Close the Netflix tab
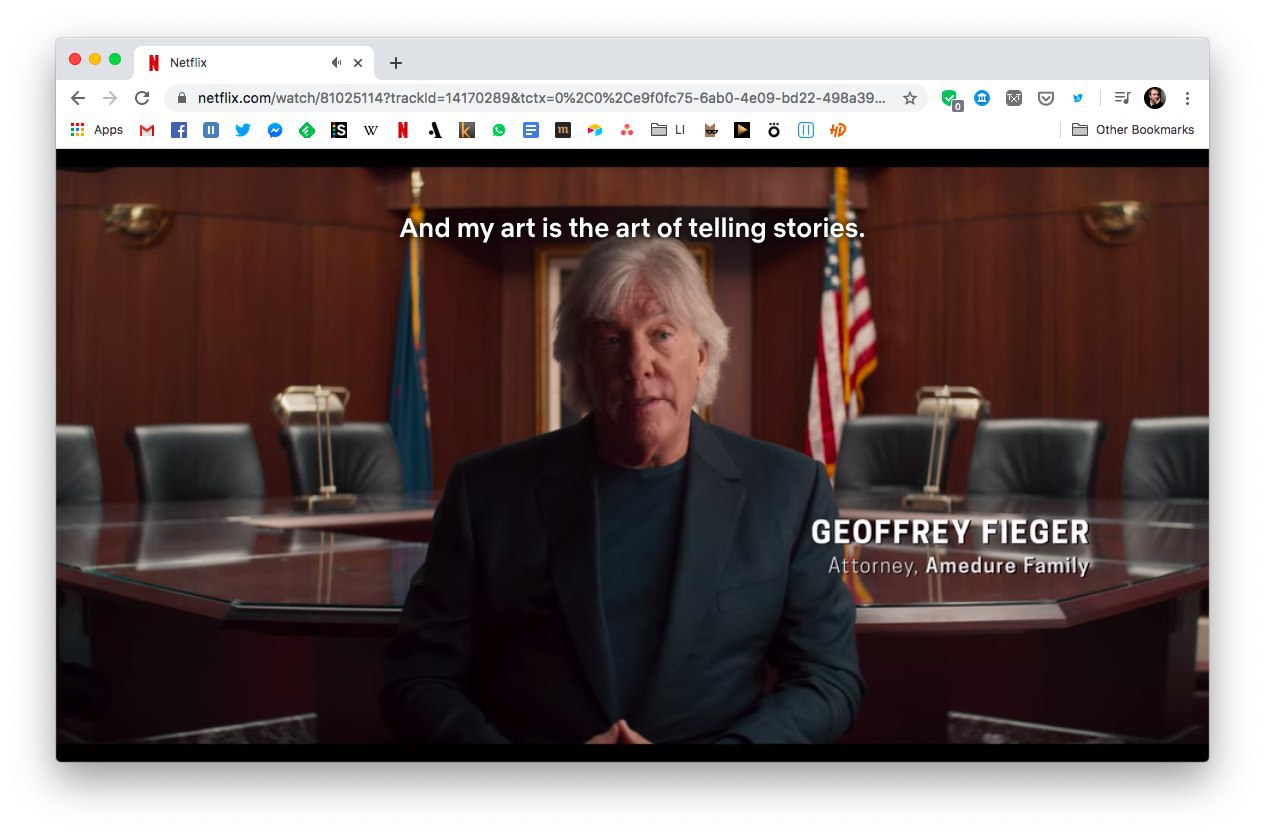Viewport: 1265px width, 836px height. pyautogui.click(x=358, y=63)
